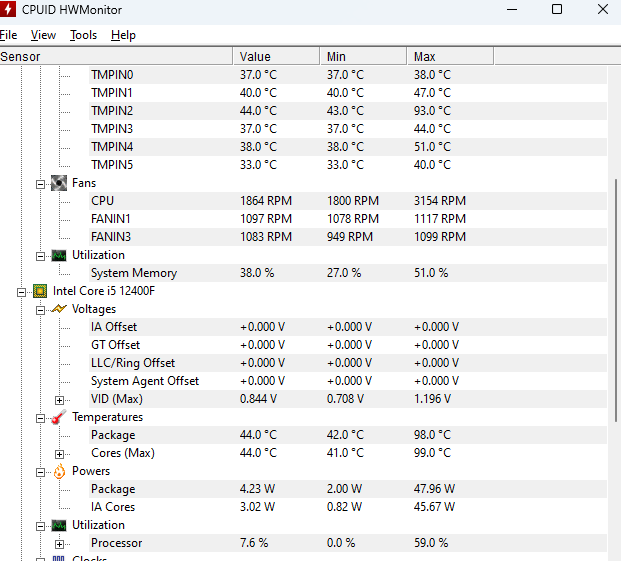Select the System Agent Offset row
Image resolution: width=621 pixels, height=561 pixels.
click(x=348, y=381)
